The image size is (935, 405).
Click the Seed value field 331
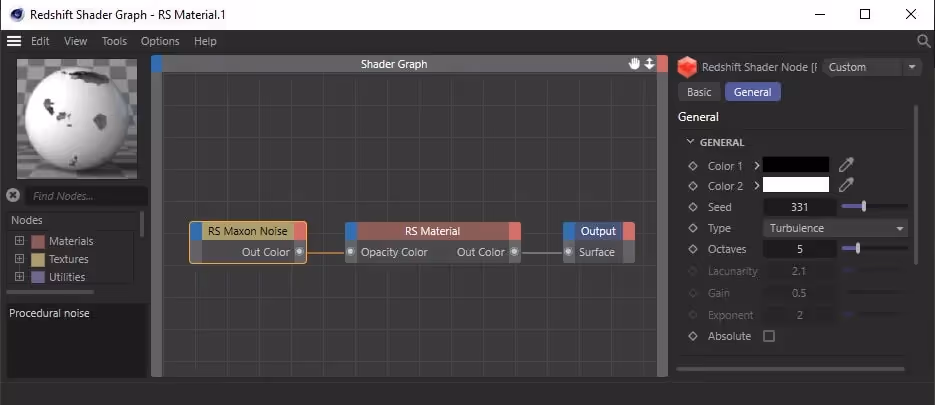pyautogui.click(x=799, y=207)
